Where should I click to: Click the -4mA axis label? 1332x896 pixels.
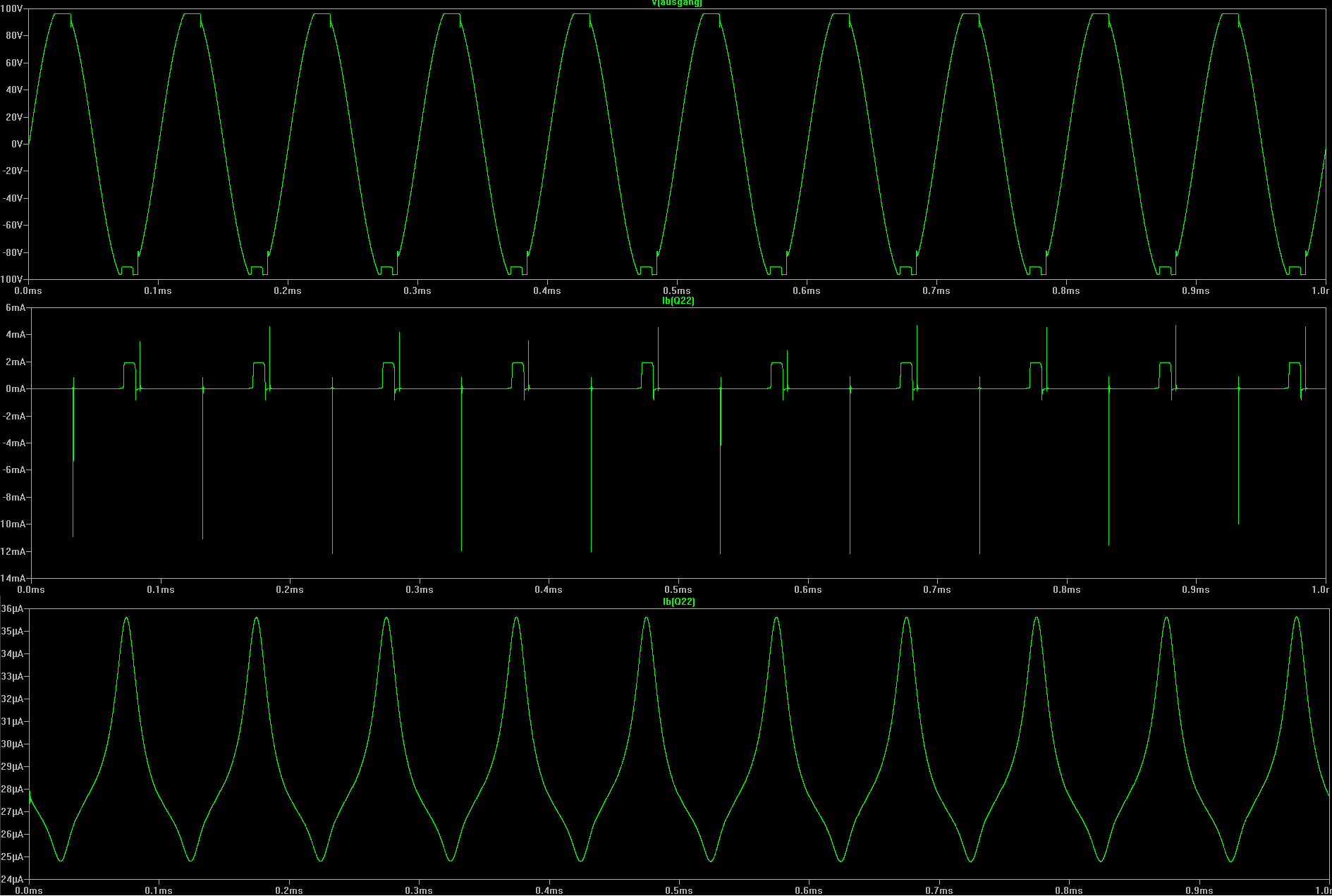(13, 443)
